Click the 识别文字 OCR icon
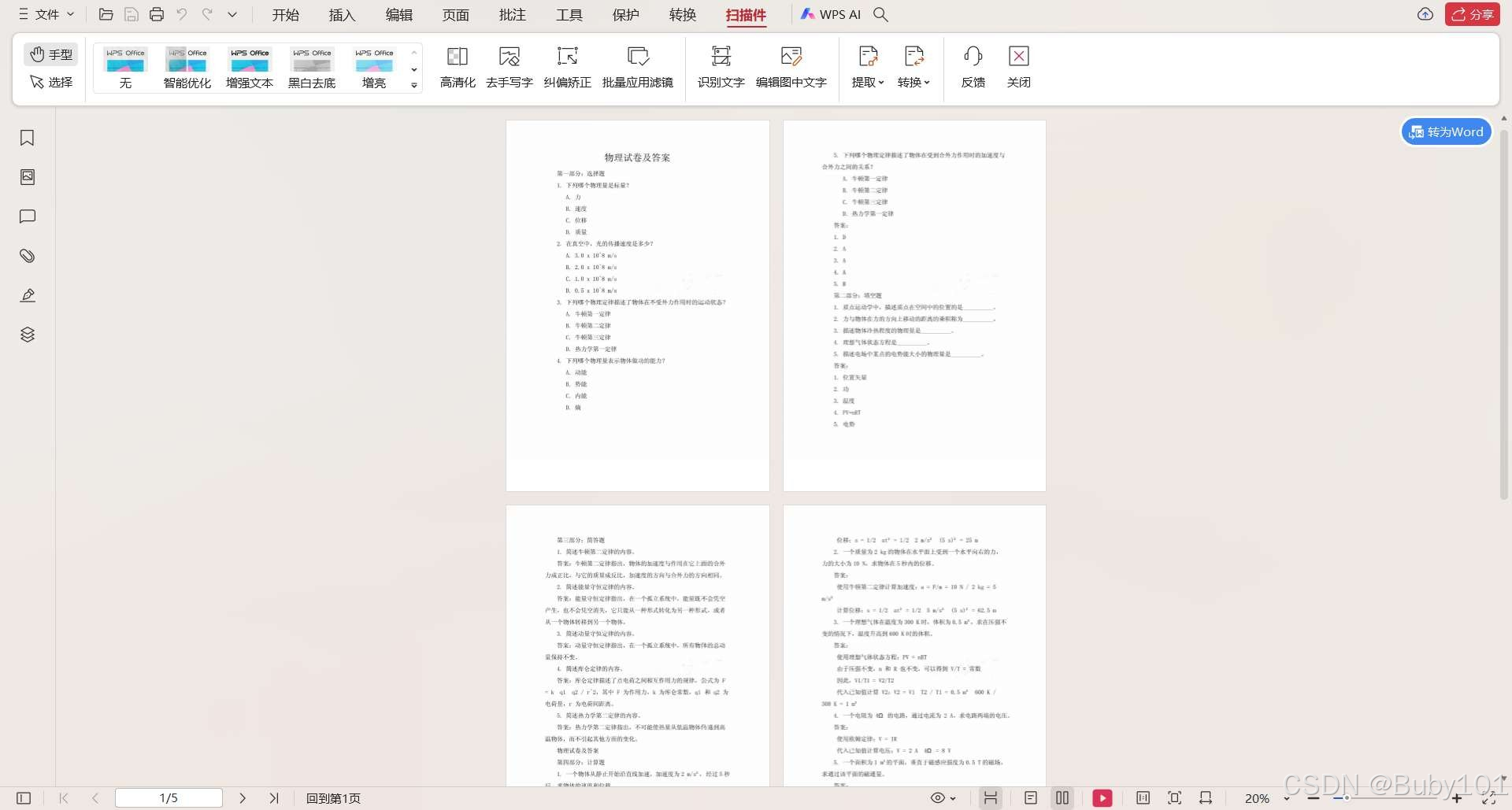 click(x=721, y=67)
